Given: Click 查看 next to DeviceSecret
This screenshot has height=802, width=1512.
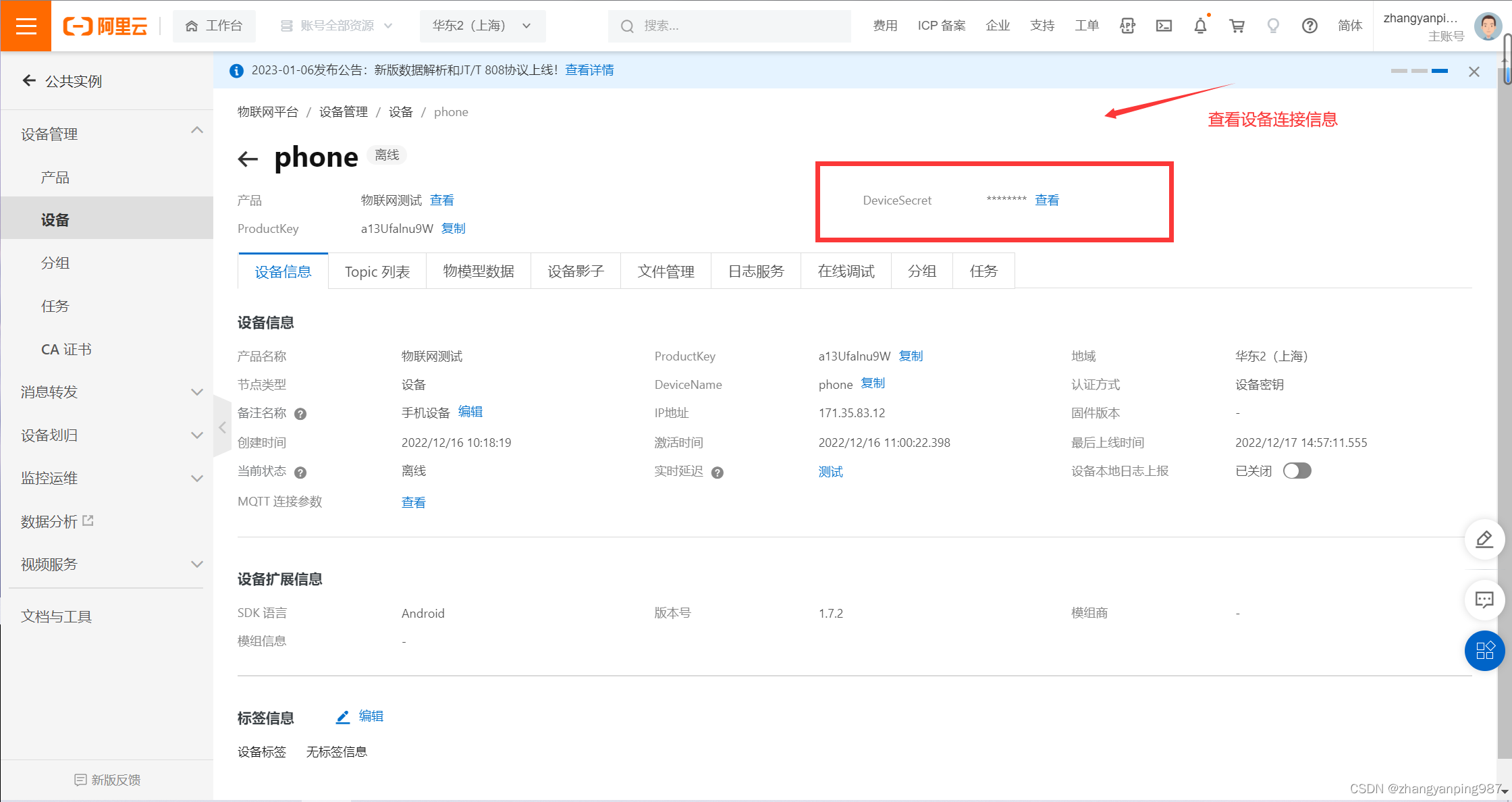Looking at the screenshot, I should pyautogui.click(x=1046, y=200).
